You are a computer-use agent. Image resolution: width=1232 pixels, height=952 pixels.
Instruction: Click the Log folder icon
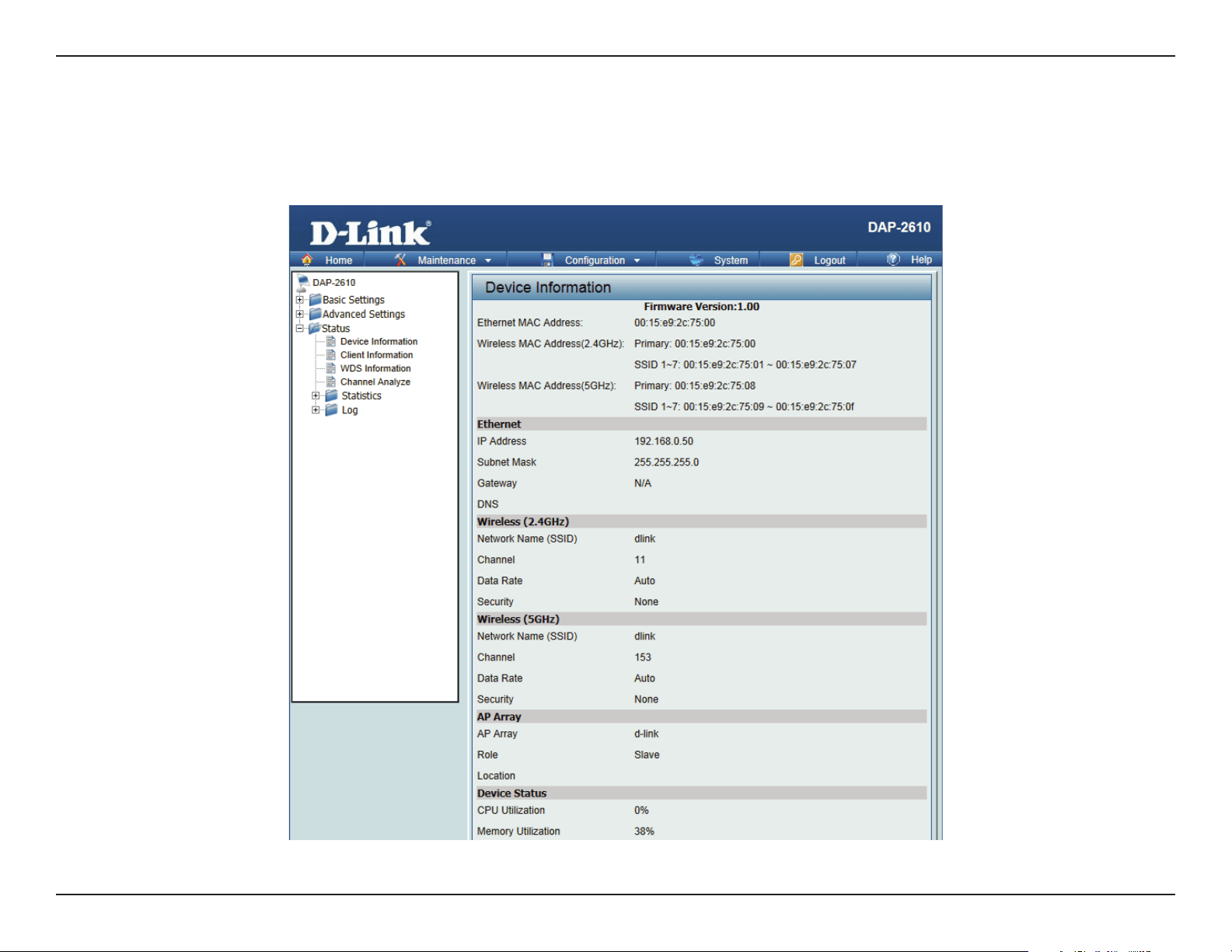click(x=331, y=410)
